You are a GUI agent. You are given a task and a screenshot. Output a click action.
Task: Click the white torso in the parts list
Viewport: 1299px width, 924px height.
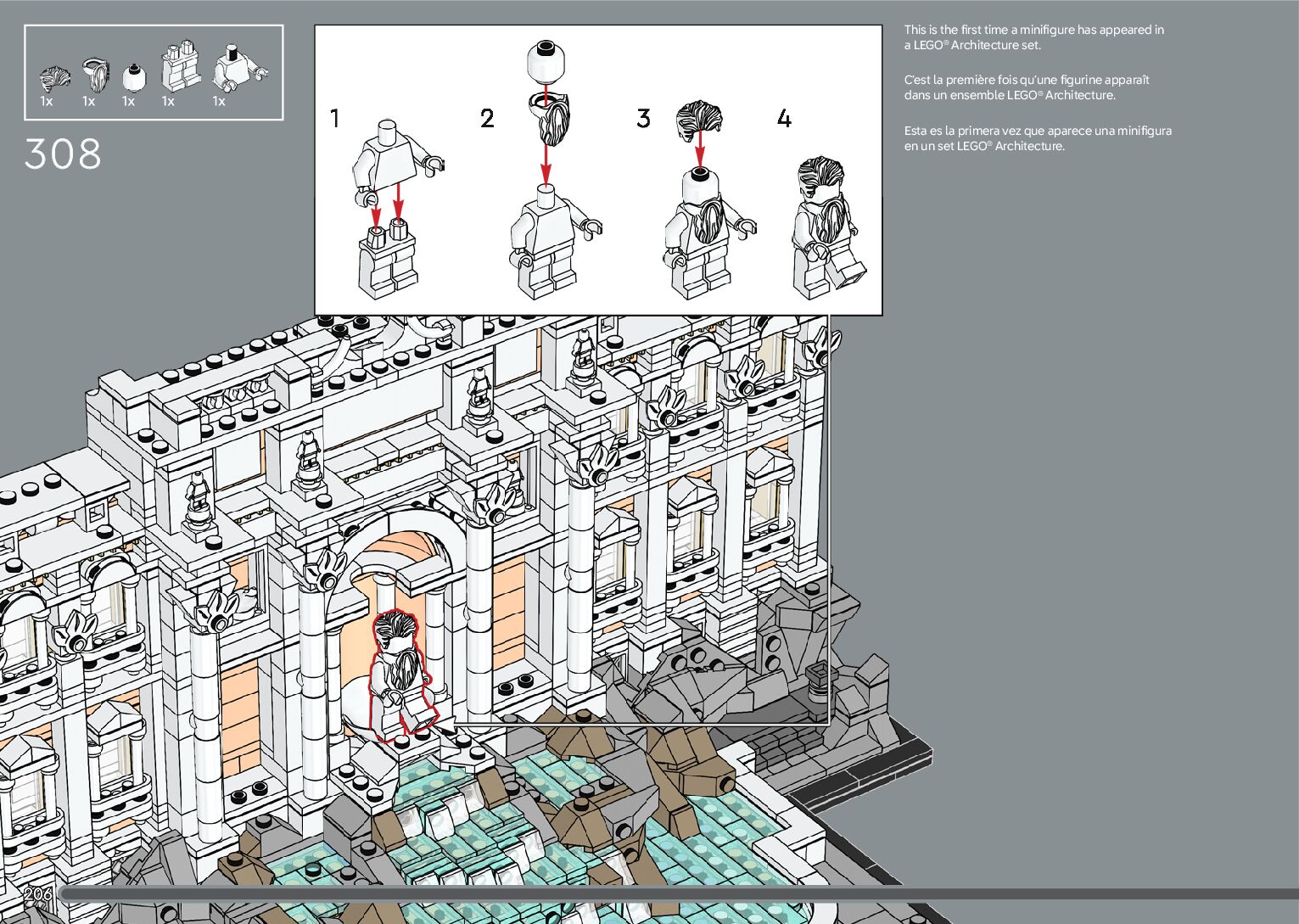(238, 70)
